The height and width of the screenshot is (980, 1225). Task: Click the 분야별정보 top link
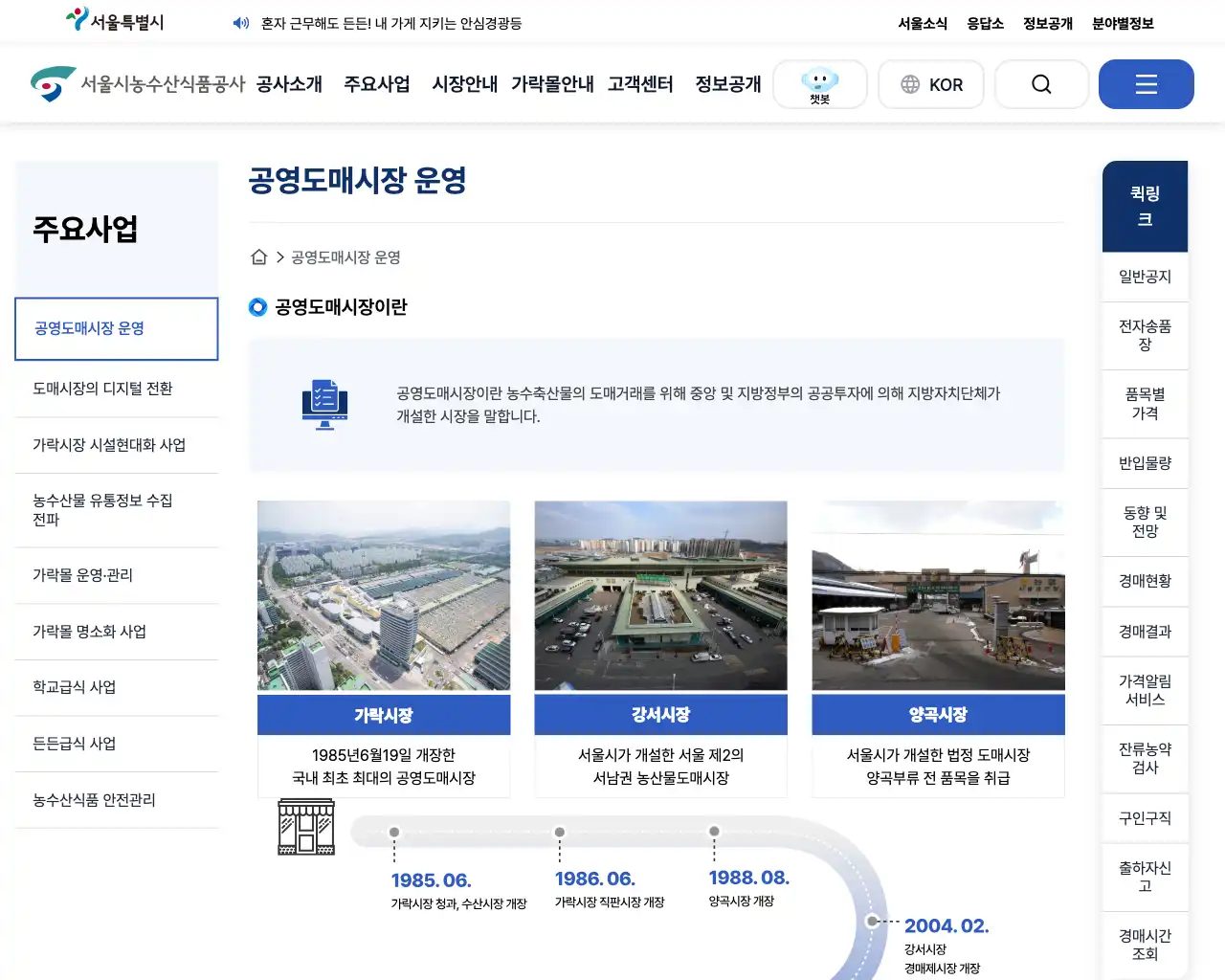[1123, 23]
